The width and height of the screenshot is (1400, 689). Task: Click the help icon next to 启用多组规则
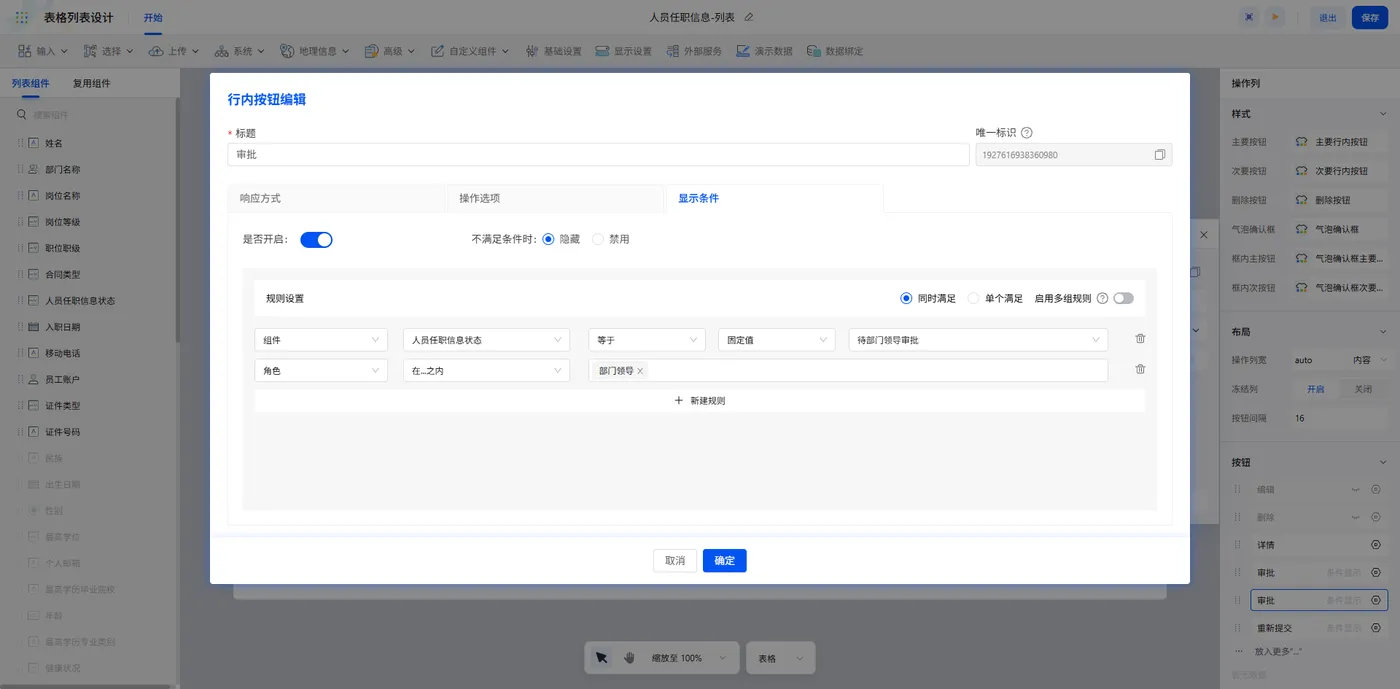(1102, 298)
